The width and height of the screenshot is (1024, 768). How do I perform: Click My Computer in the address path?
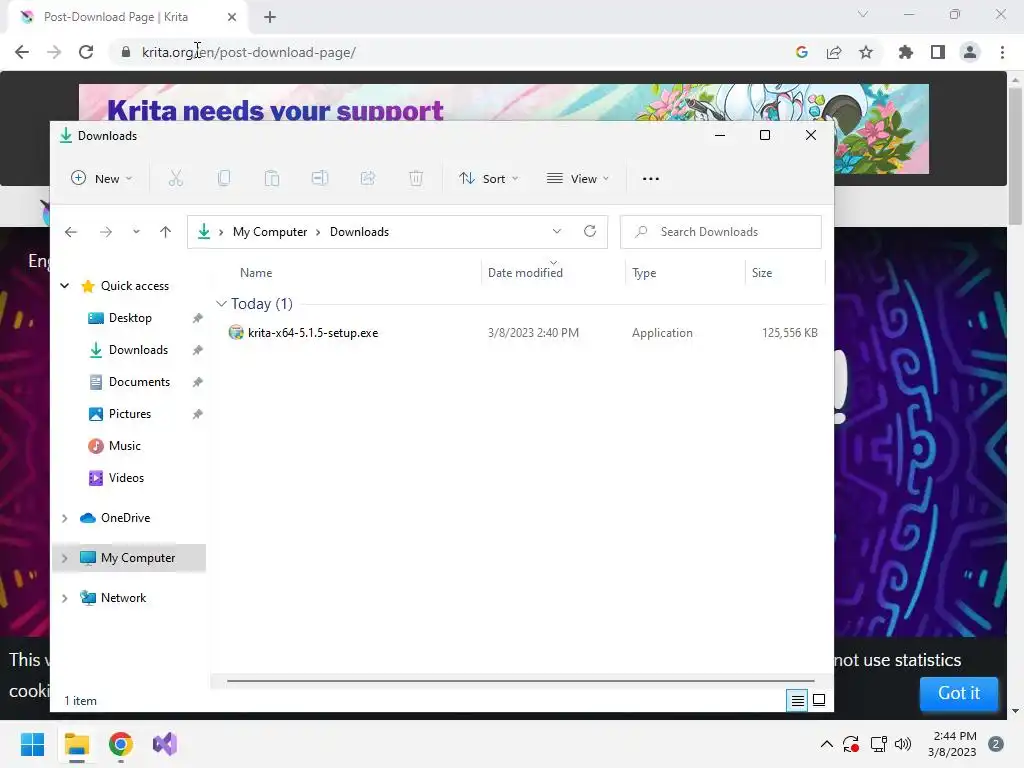coord(270,232)
